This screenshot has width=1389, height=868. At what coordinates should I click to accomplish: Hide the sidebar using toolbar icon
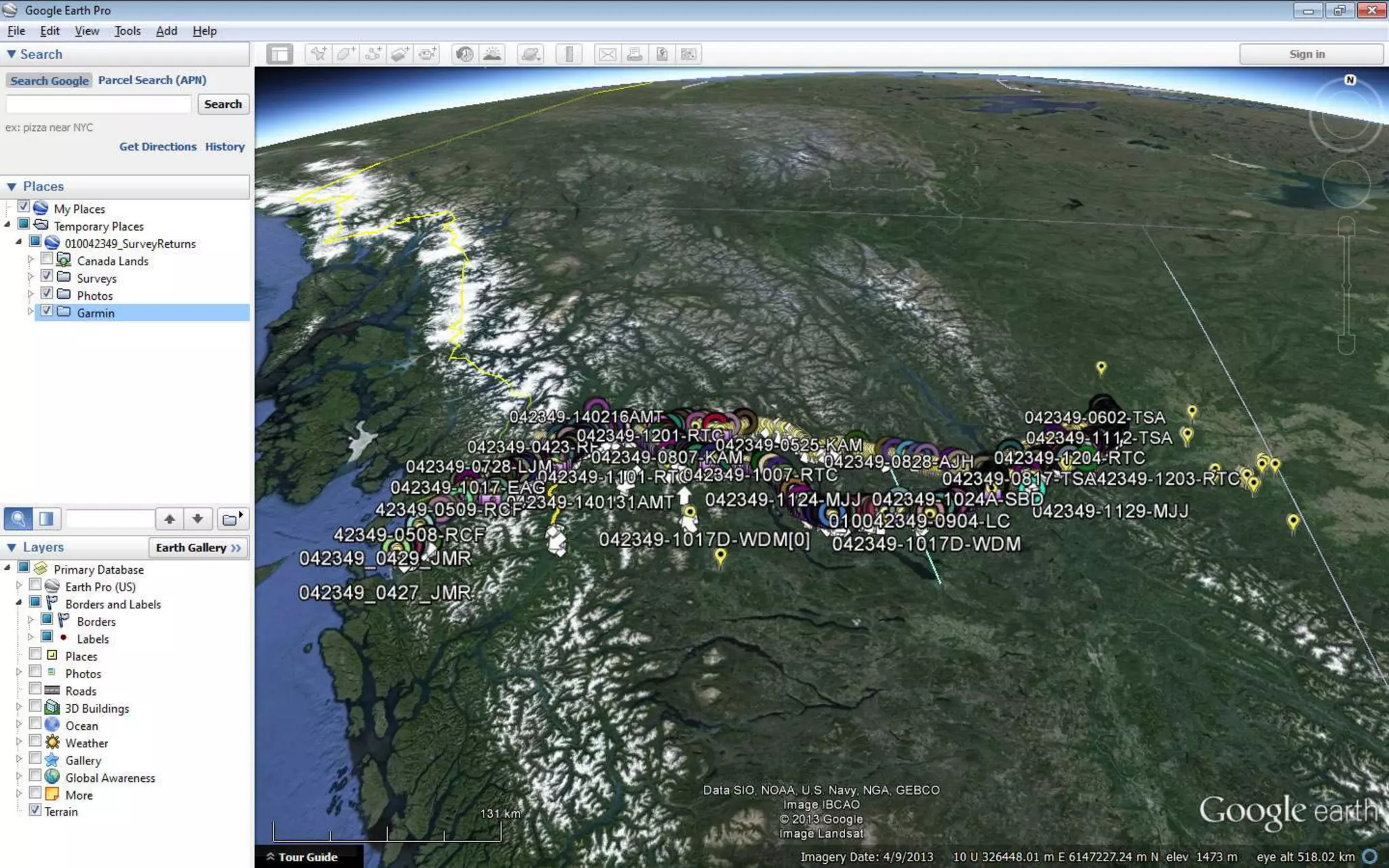pyautogui.click(x=279, y=54)
